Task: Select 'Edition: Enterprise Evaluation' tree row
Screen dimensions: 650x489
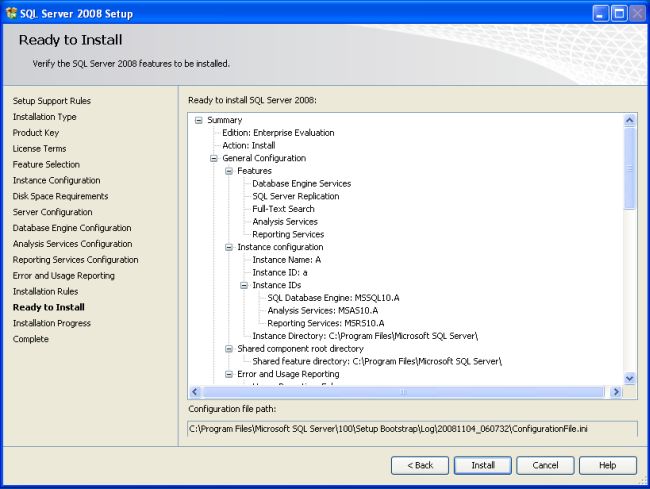Action: pyautogui.click(x=278, y=133)
